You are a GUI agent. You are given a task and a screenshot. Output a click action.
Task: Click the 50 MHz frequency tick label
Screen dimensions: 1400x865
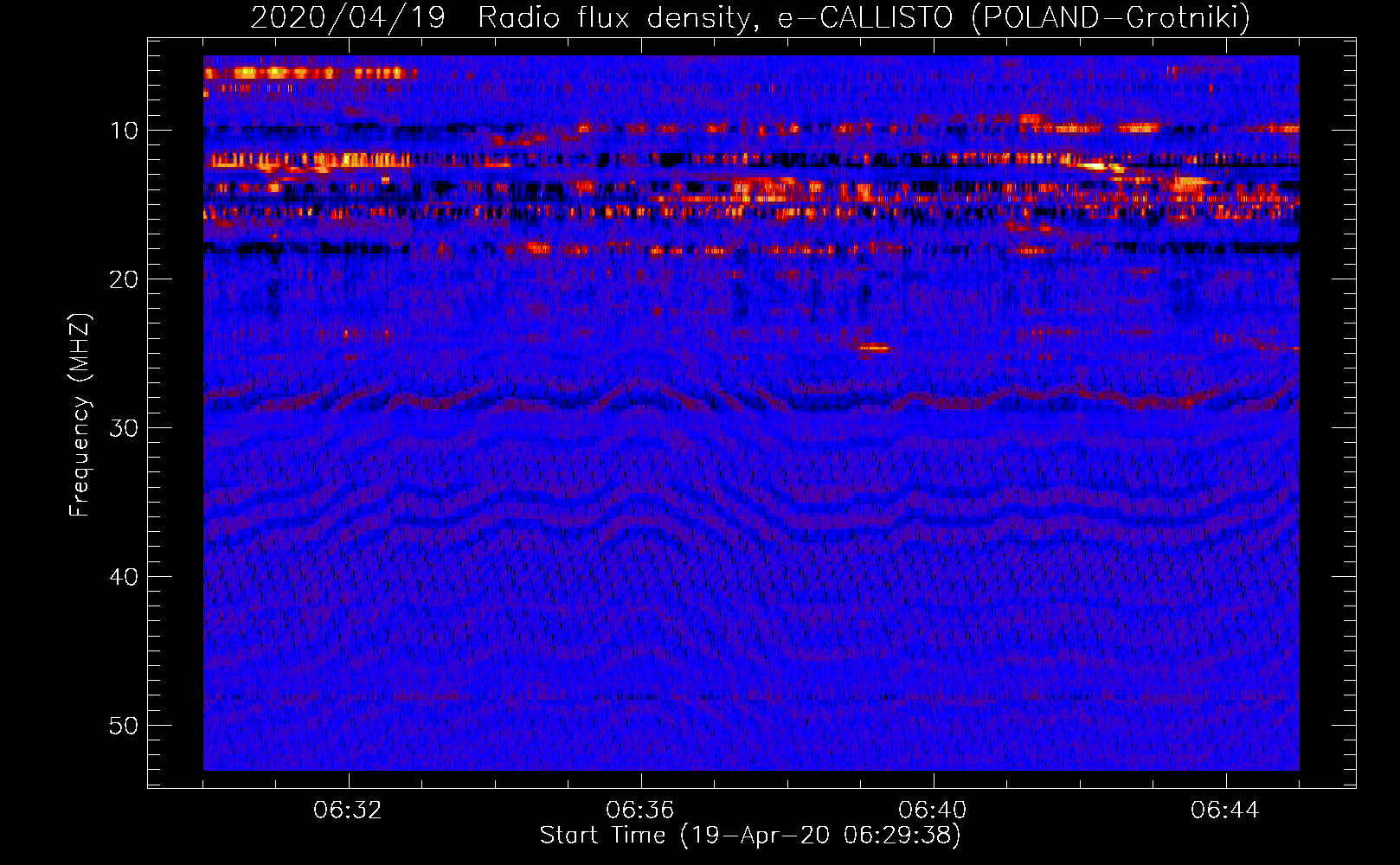[x=124, y=726]
